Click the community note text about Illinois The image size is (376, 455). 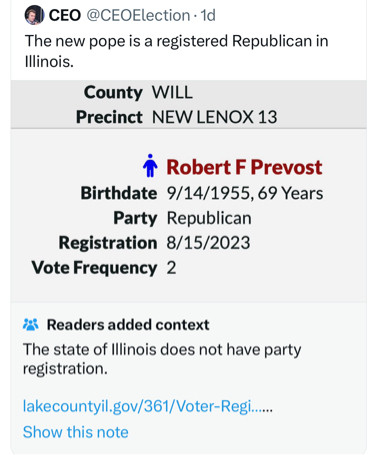162,359
